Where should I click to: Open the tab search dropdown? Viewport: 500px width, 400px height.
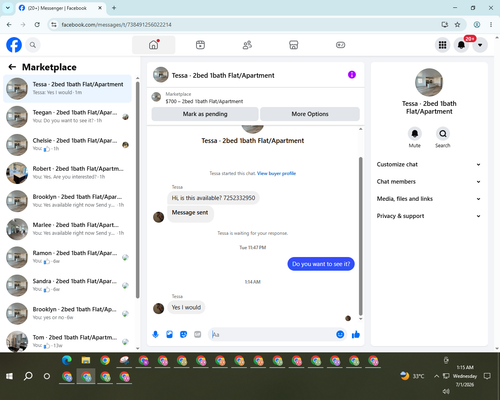[x=8, y=8]
